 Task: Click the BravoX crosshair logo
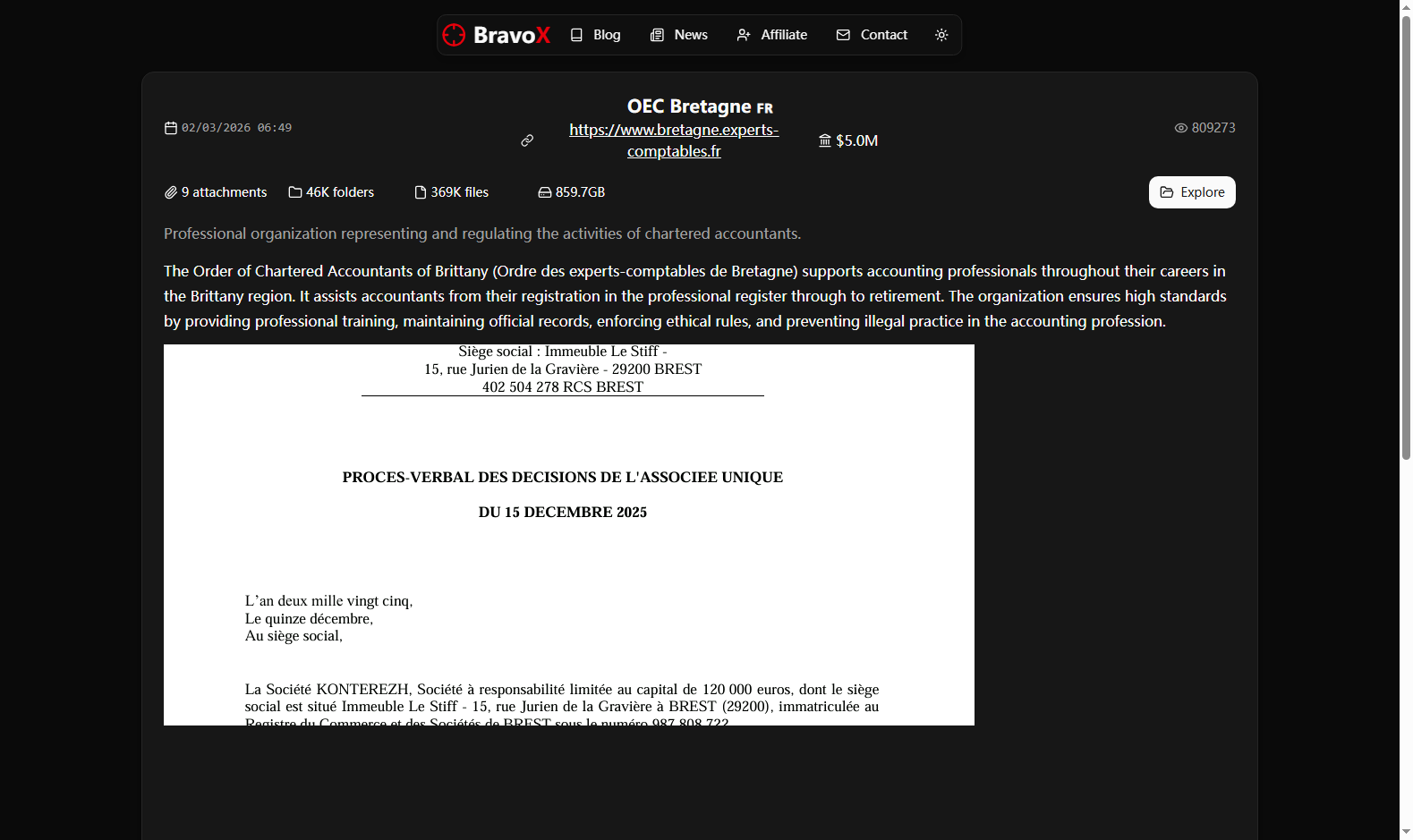[455, 35]
